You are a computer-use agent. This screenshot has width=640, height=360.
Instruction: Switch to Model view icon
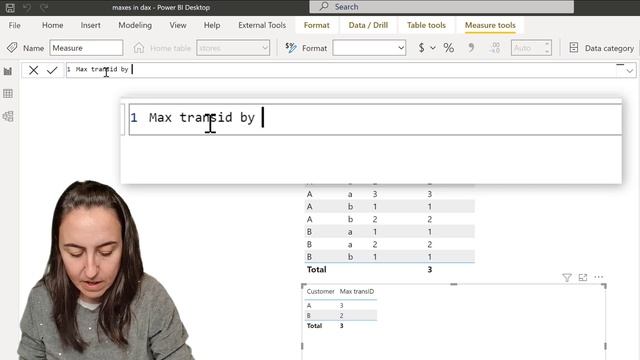coord(8,116)
